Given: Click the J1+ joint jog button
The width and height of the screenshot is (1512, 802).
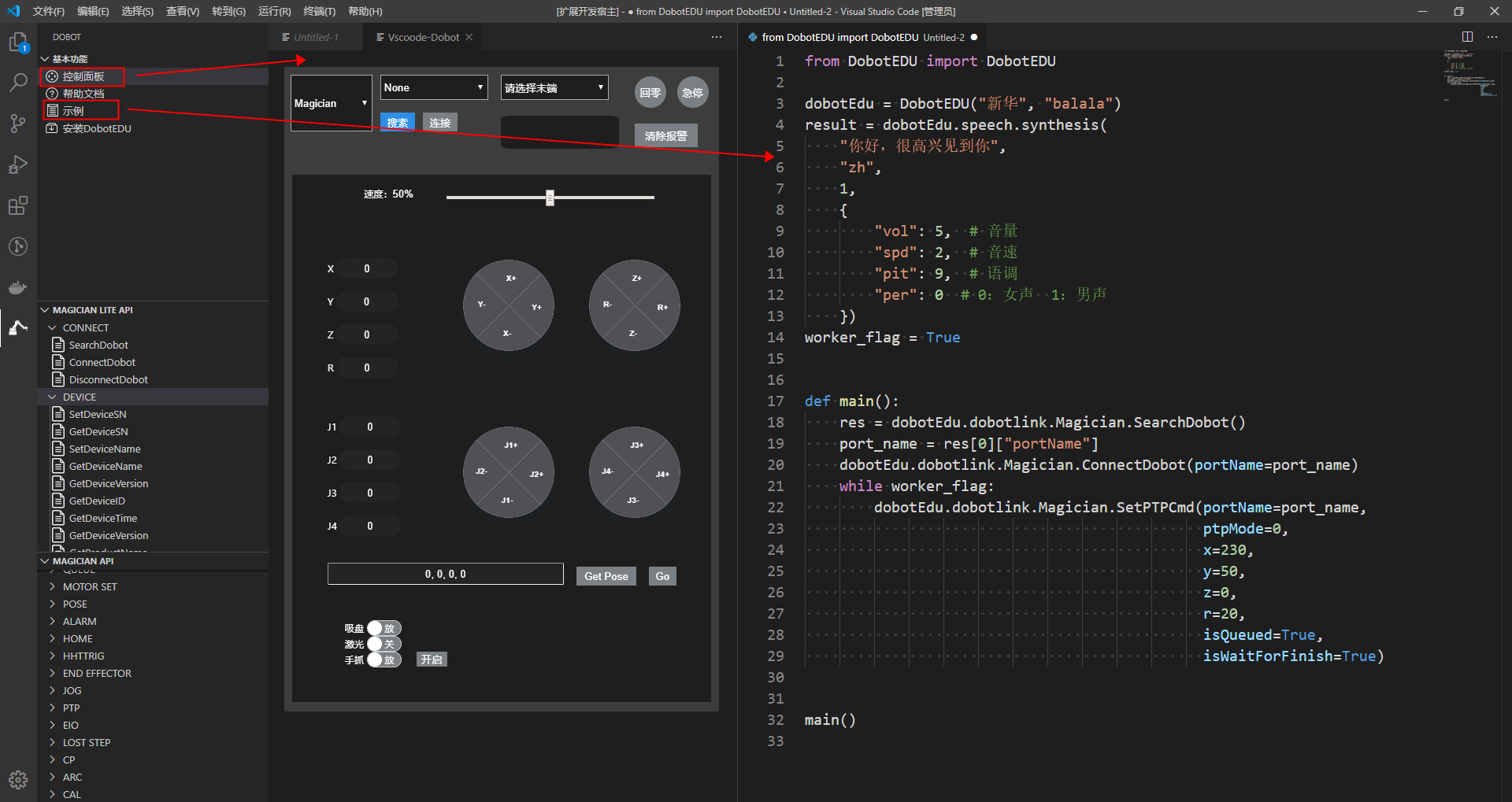Looking at the screenshot, I should click(510, 445).
